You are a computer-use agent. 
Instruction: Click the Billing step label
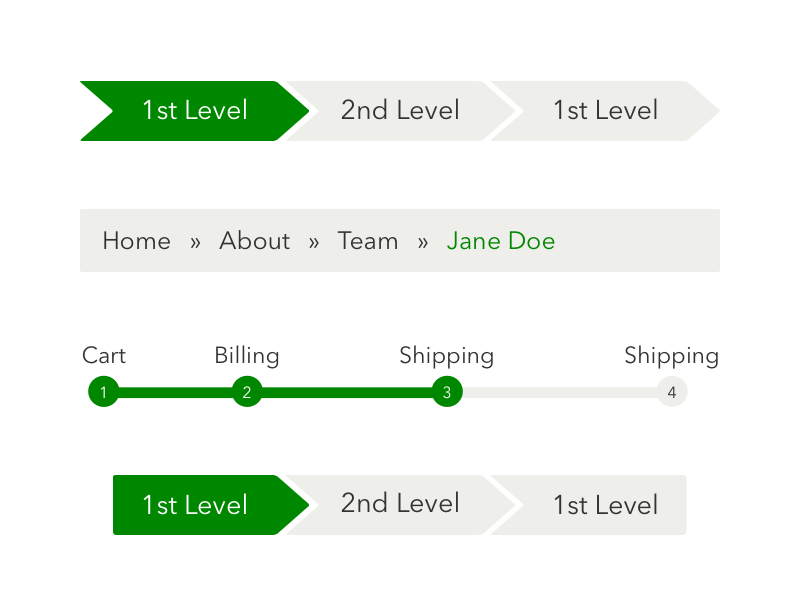[247, 356]
